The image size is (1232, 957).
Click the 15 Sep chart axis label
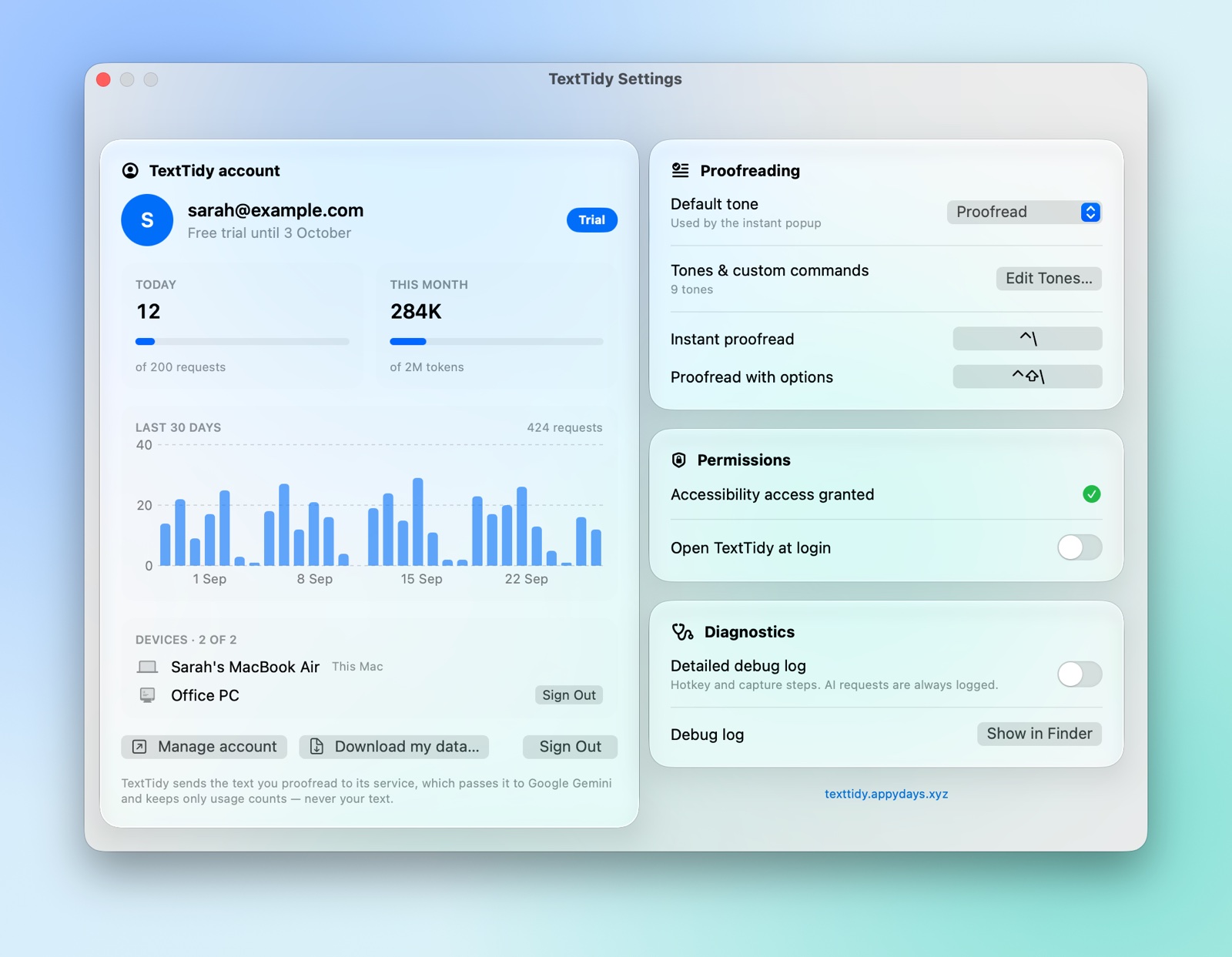pyautogui.click(x=421, y=579)
